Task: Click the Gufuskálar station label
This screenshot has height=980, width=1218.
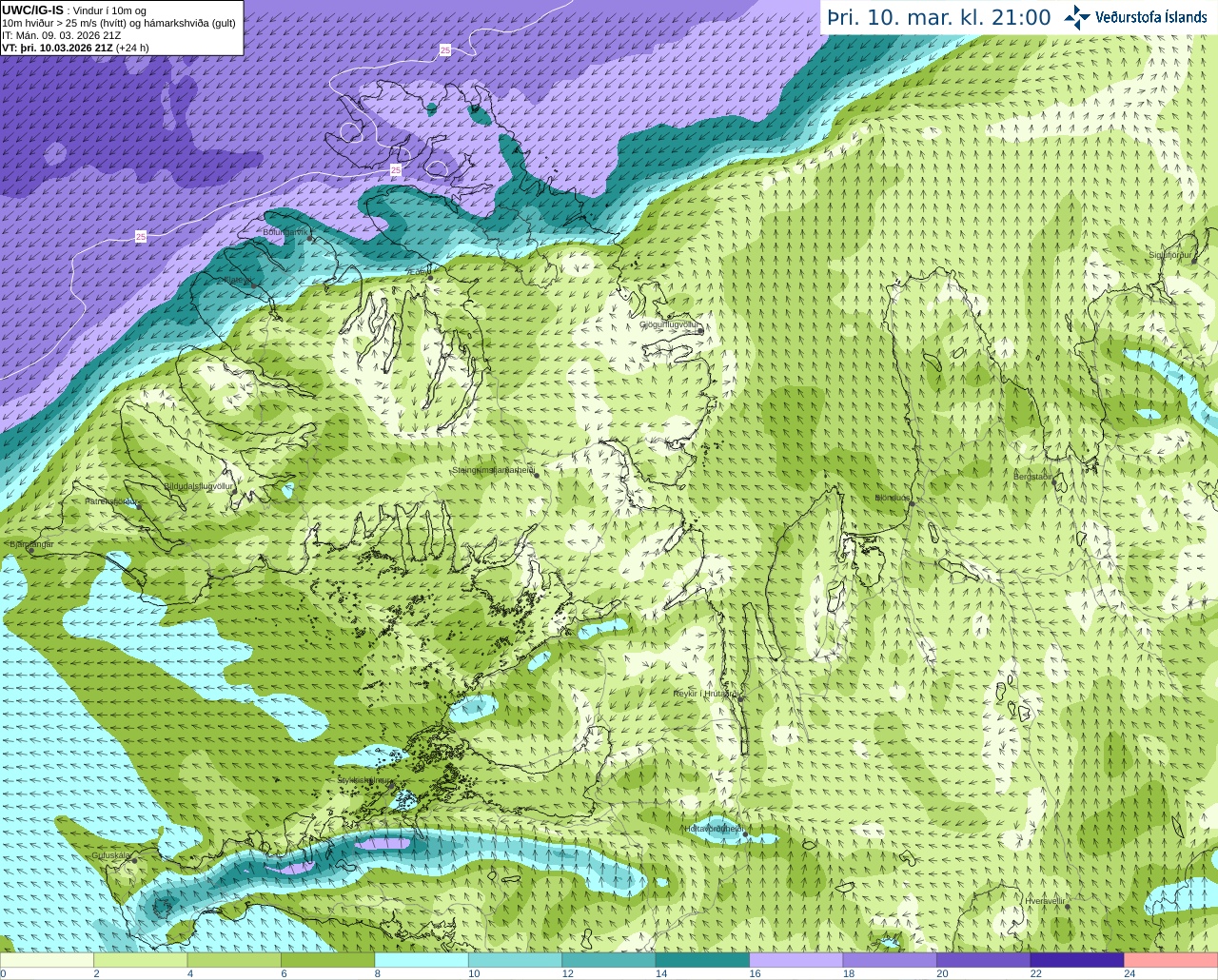Action: point(110,855)
